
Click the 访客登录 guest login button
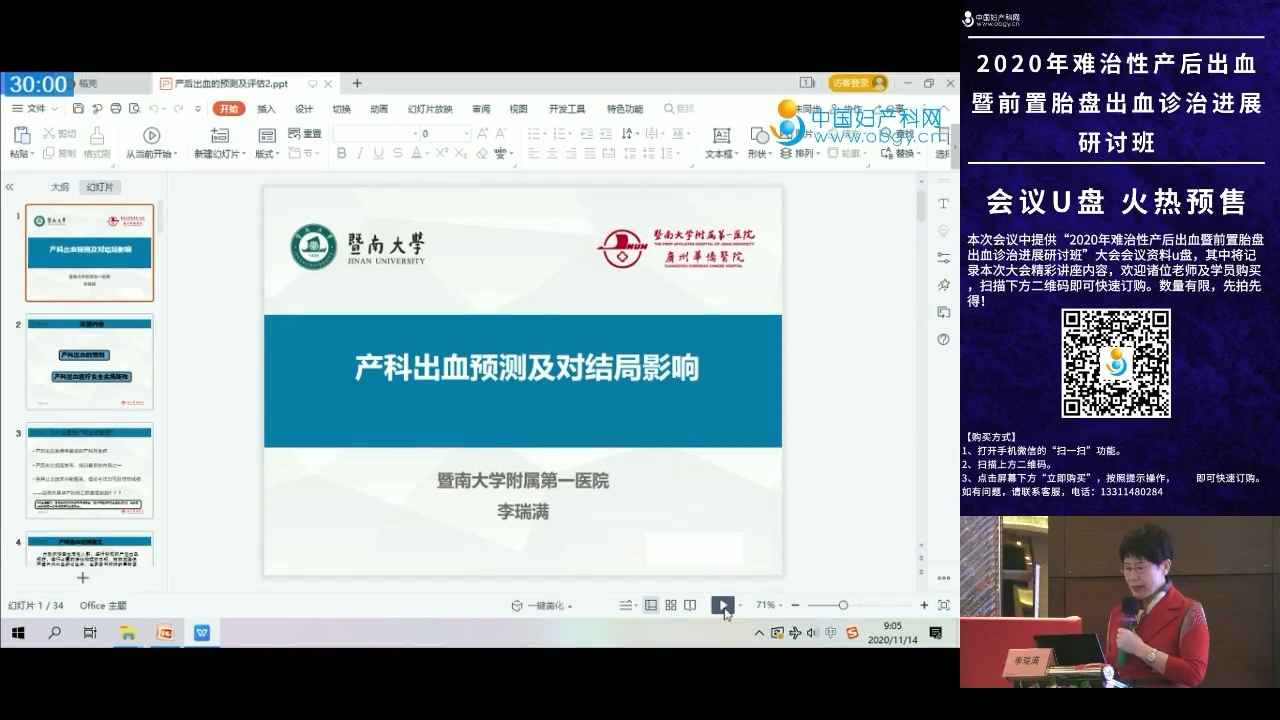pyautogui.click(x=857, y=83)
